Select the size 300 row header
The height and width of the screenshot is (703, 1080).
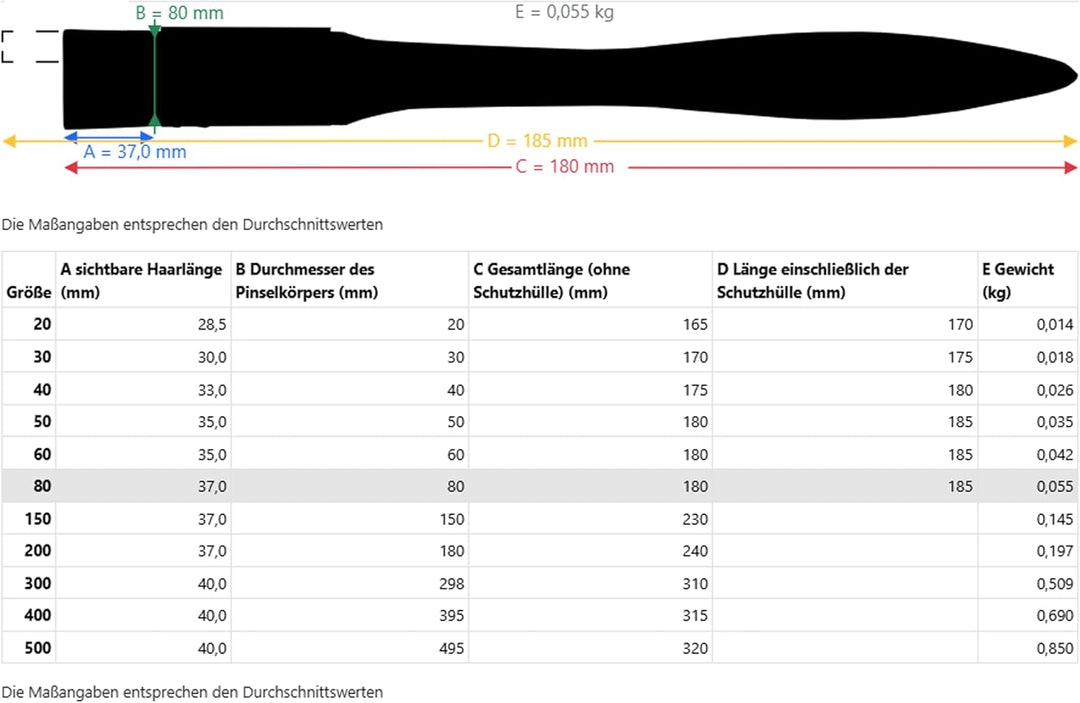pos(29,583)
